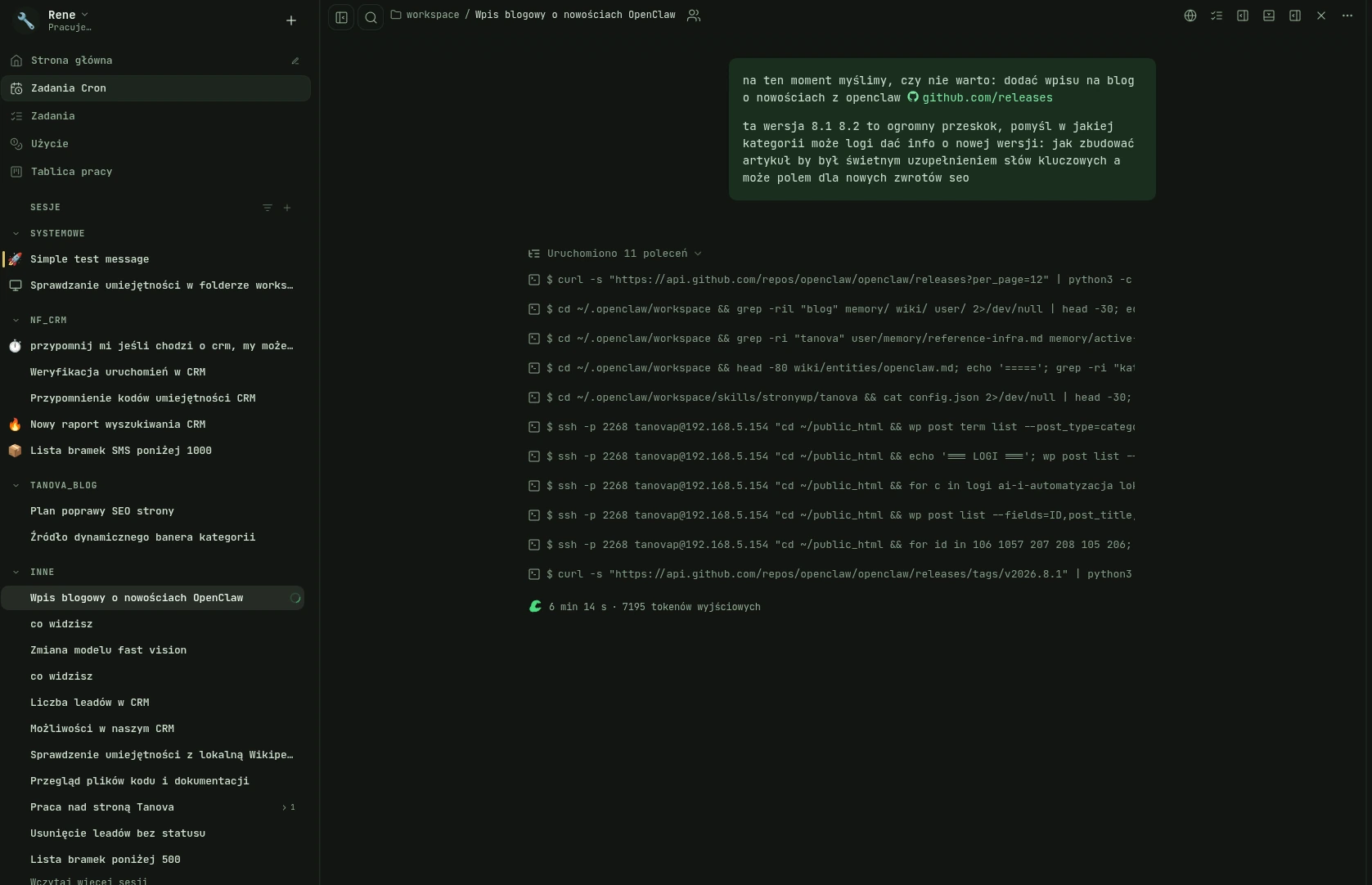The height and width of the screenshot is (885, 1372).
Task: Click terminal icon of first curl command
Action: (534, 280)
